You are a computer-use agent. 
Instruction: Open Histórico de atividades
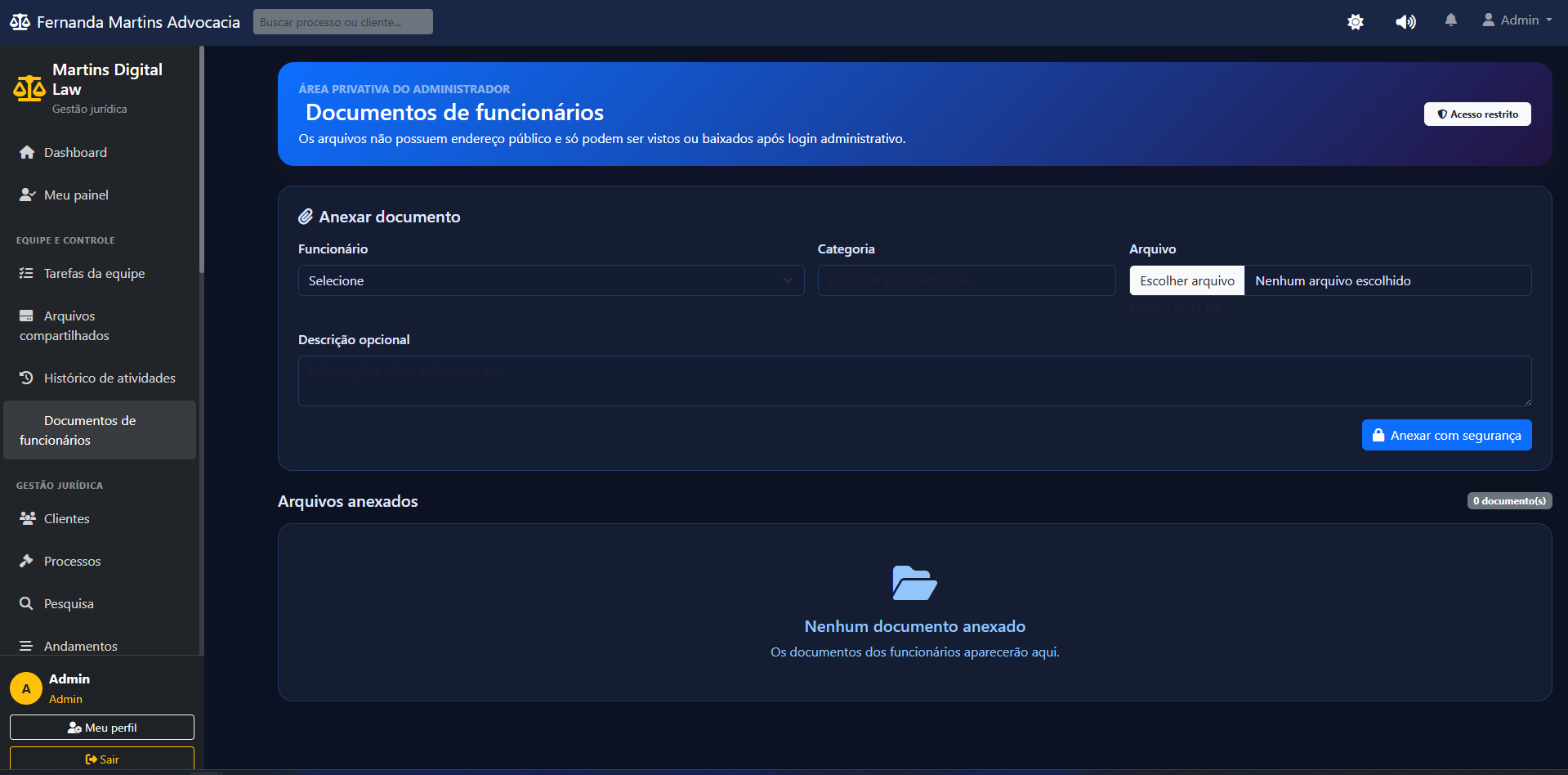tap(100, 378)
